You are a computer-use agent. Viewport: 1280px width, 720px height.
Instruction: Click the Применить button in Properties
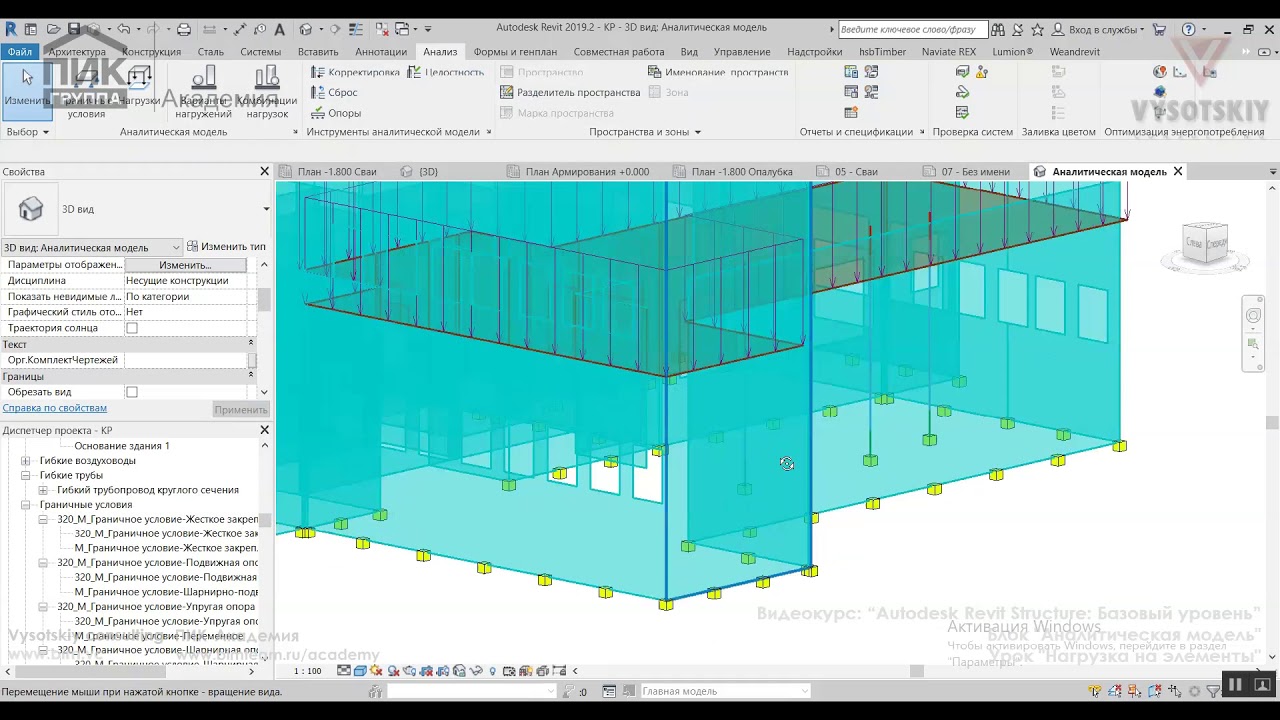click(x=240, y=409)
